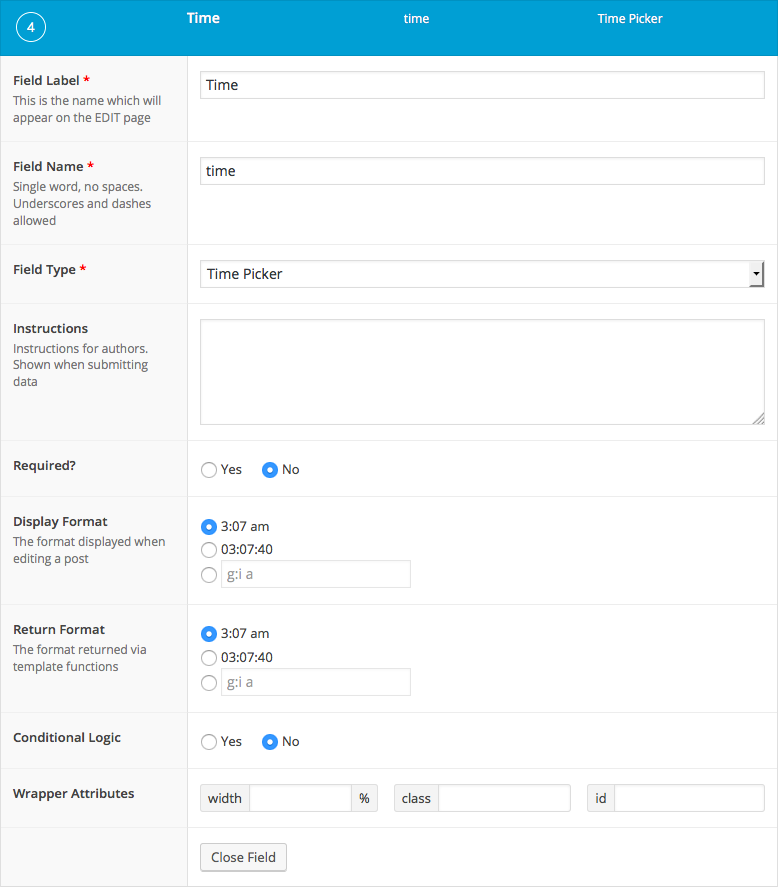Select No for Required
Screen dimensions: 778x887
point(269,470)
